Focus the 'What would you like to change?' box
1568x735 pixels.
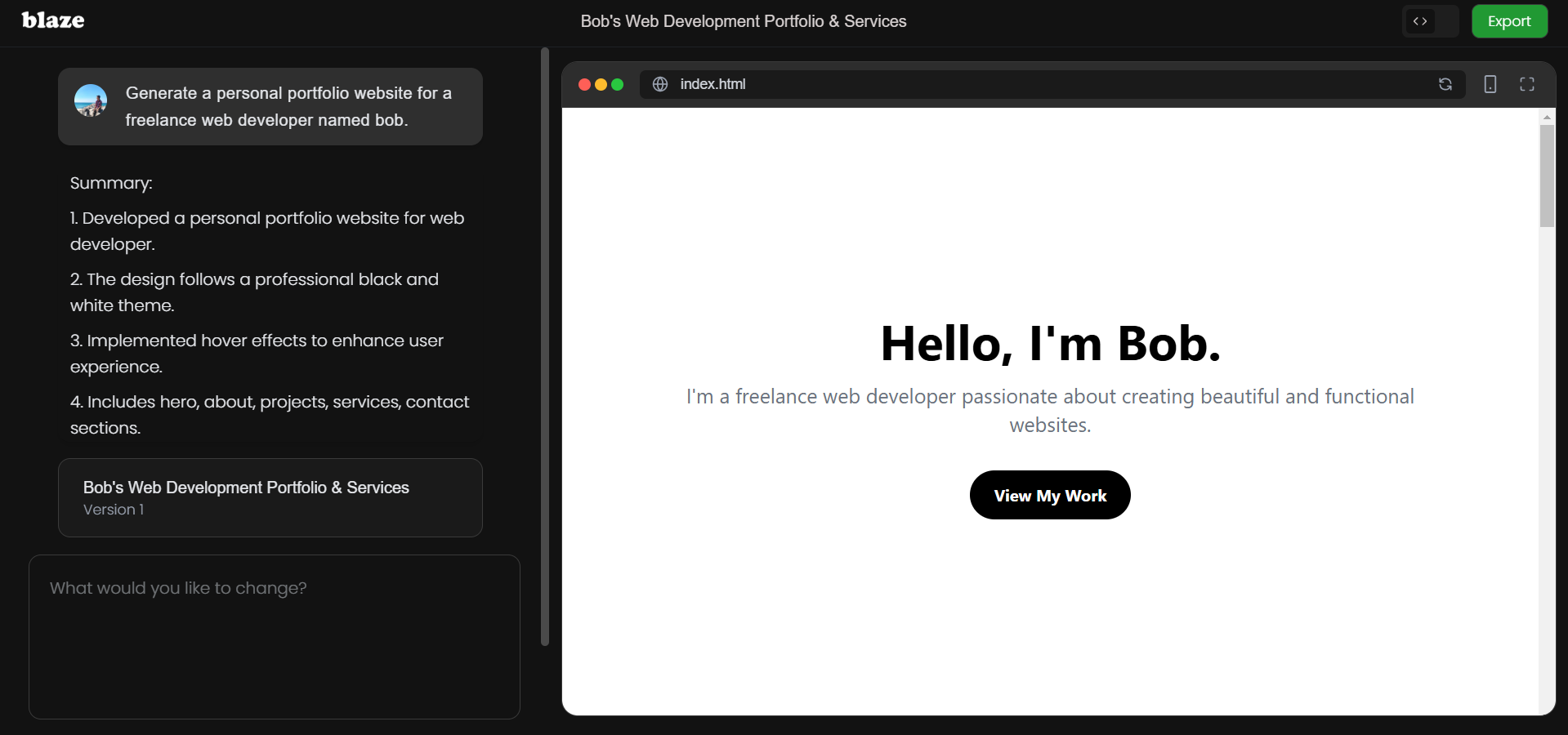click(x=275, y=637)
